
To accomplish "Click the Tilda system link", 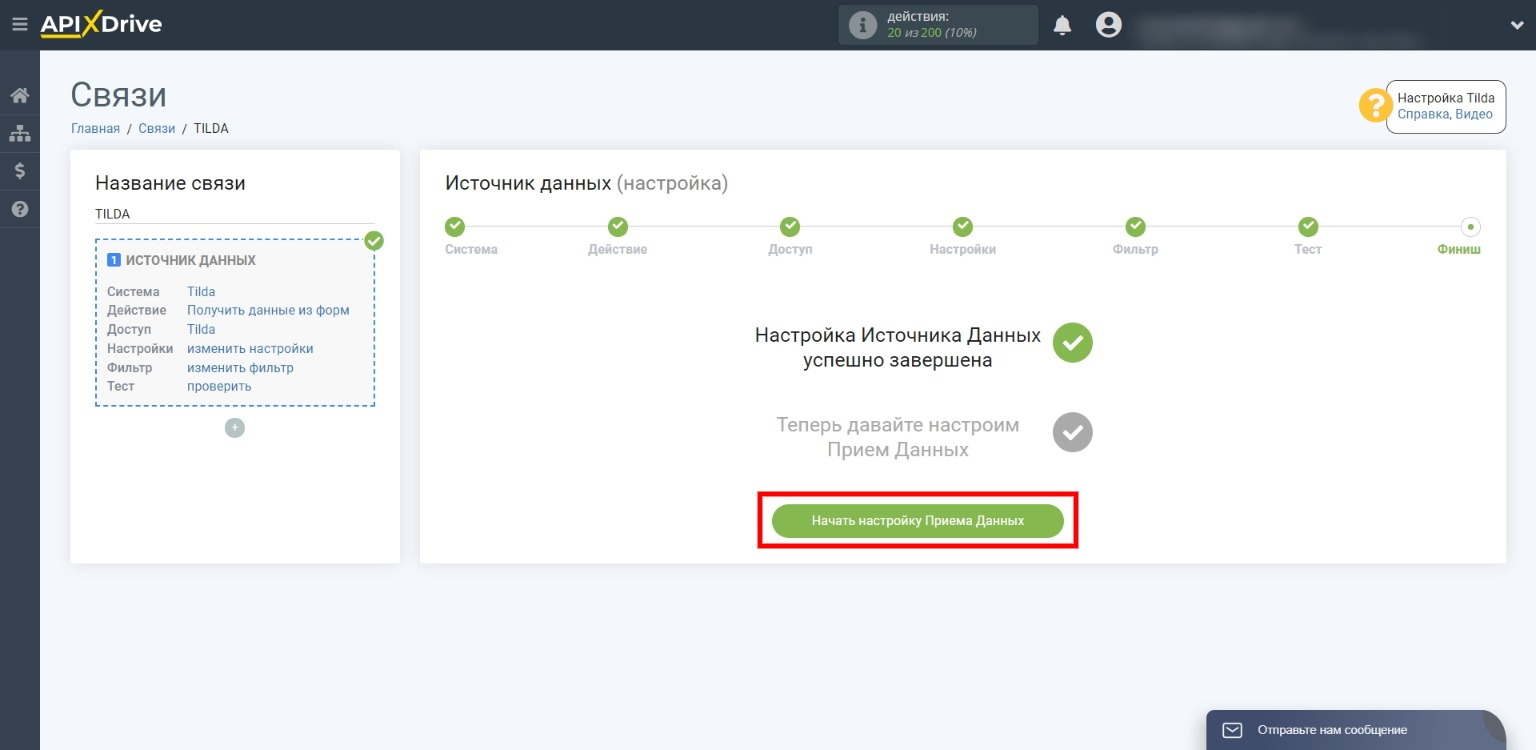I will pyautogui.click(x=201, y=292).
